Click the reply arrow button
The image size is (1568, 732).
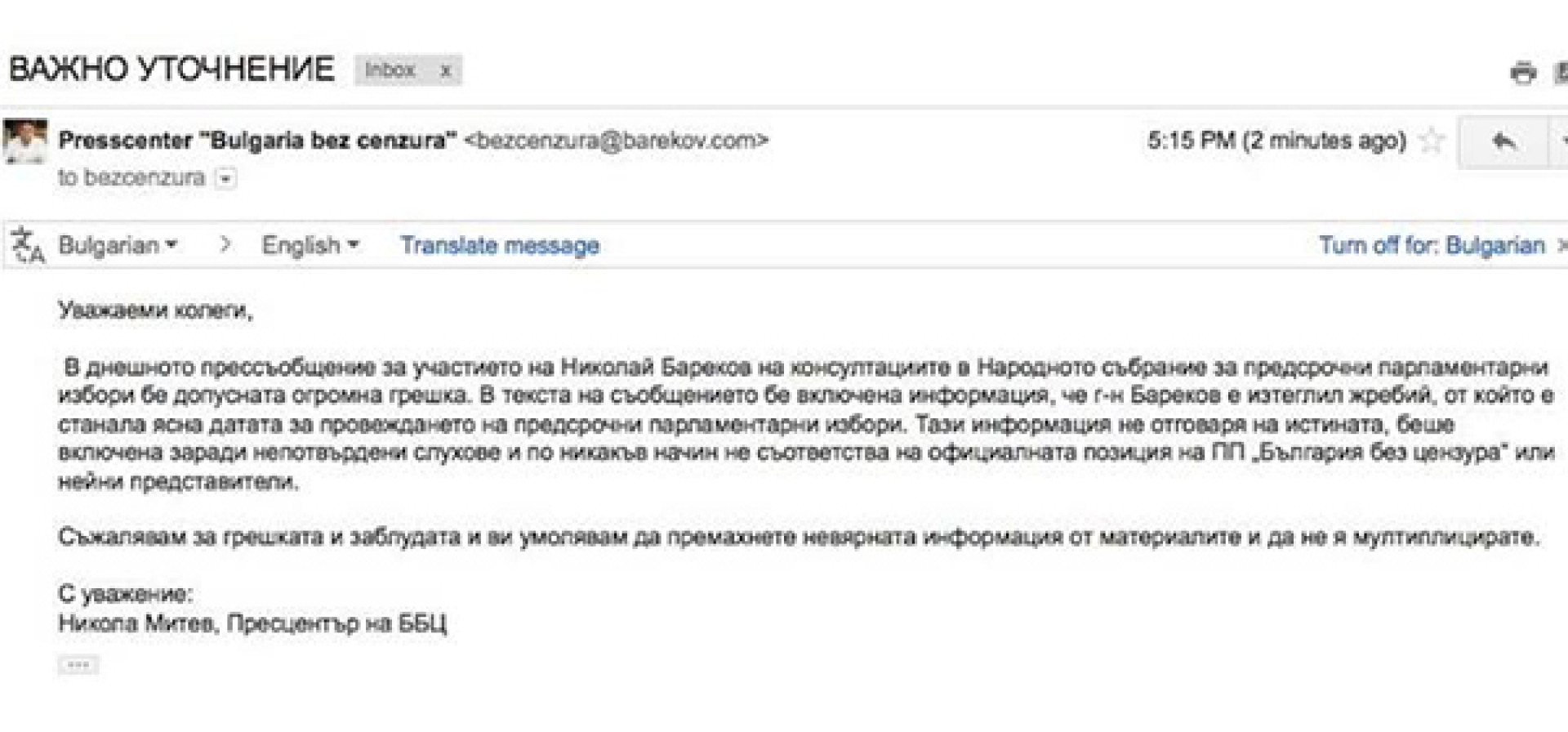point(1503,141)
